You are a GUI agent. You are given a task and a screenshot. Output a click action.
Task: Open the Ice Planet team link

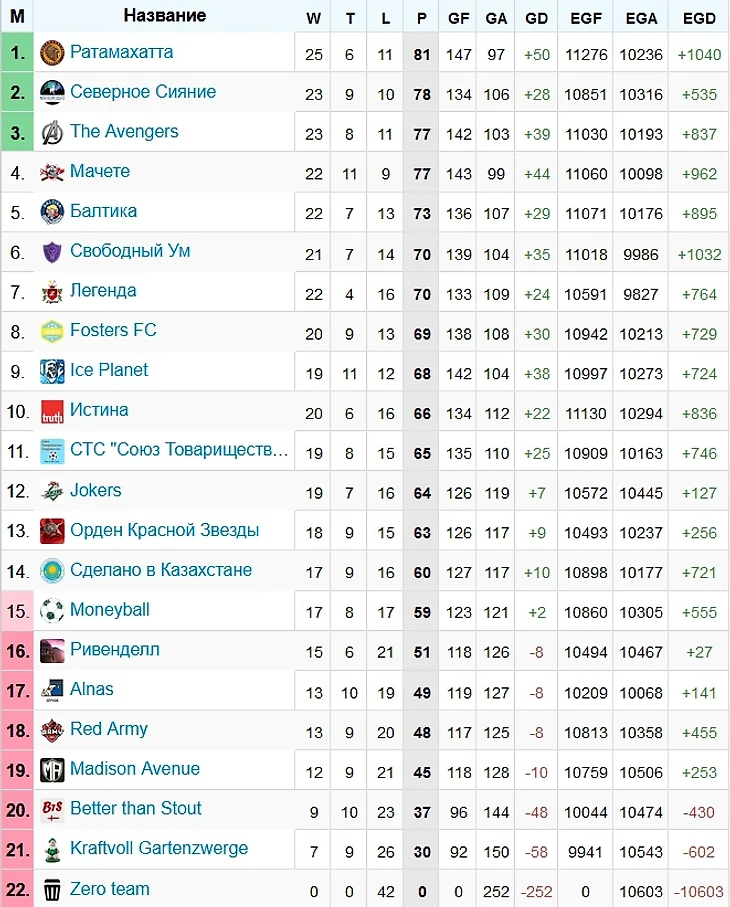coord(109,370)
